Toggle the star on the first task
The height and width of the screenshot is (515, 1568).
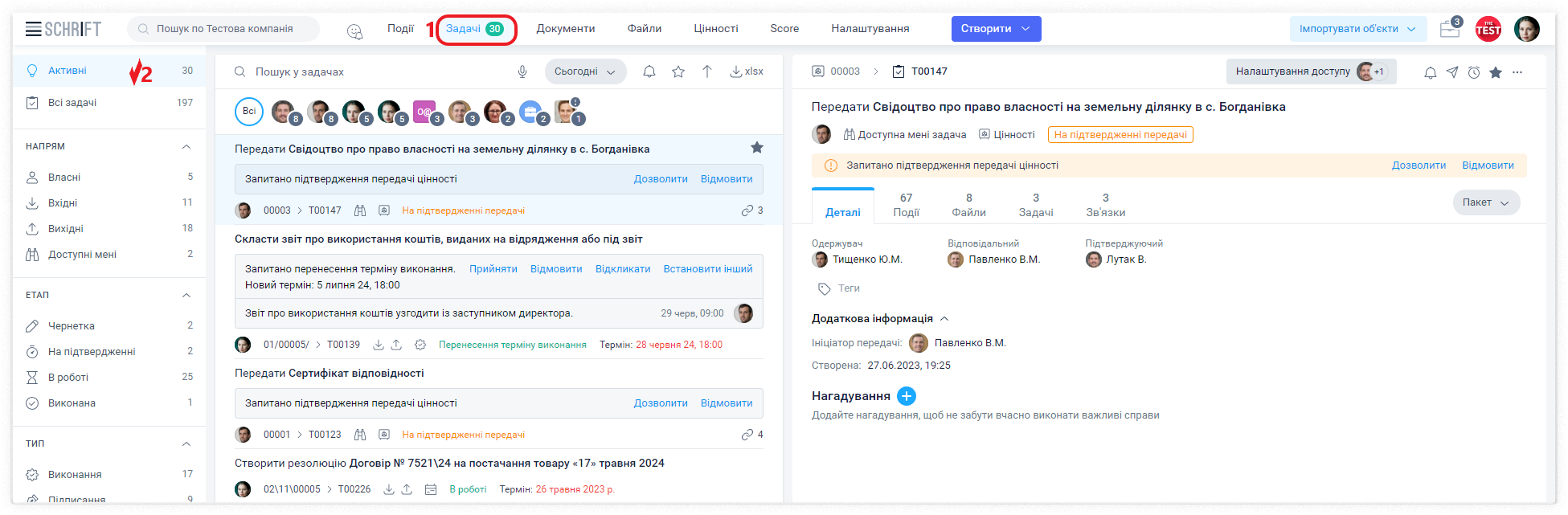756,148
